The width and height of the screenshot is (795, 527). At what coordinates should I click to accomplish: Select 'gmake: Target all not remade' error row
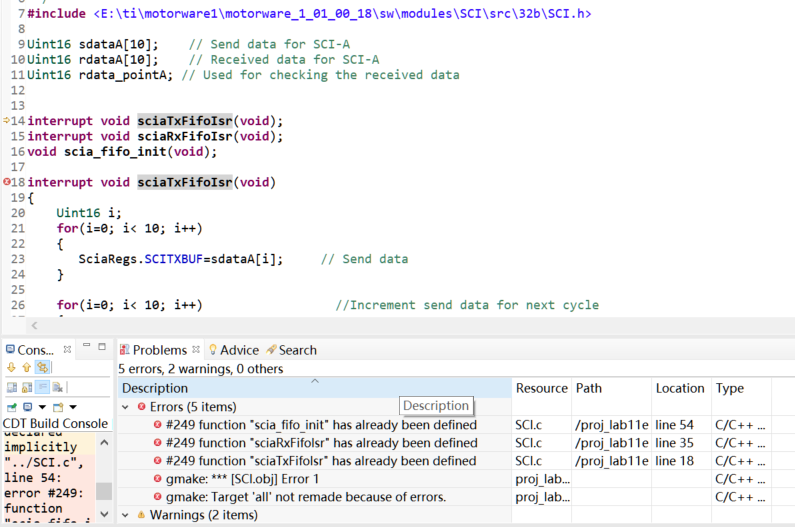(306, 497)
